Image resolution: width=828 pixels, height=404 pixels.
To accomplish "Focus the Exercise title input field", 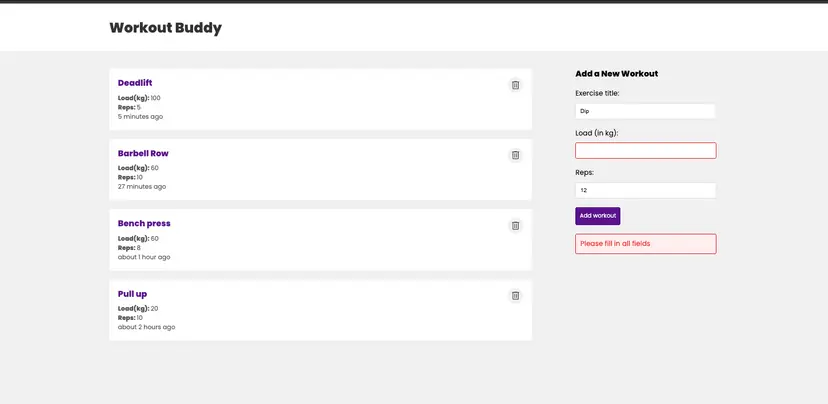I will [x=645, y=111].
